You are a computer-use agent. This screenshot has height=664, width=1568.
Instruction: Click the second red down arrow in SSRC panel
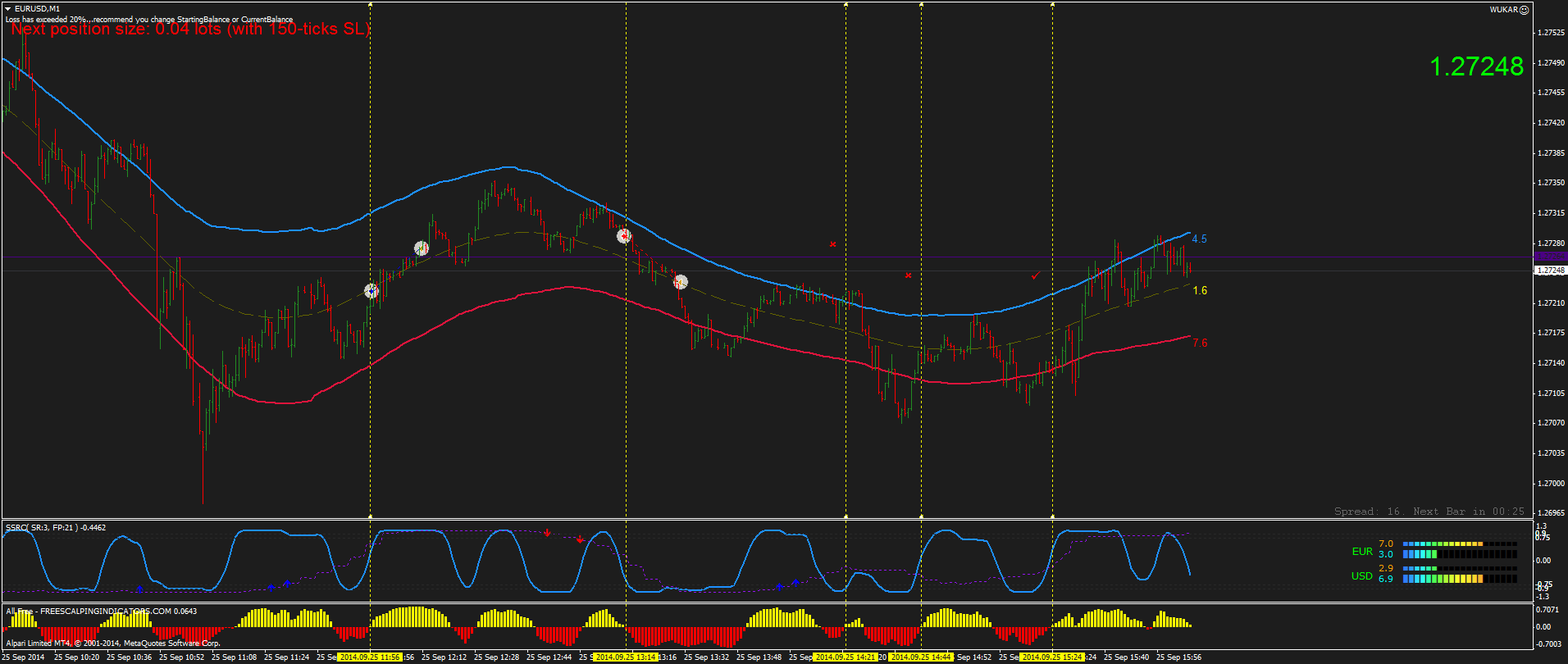(x=580, y=539)
